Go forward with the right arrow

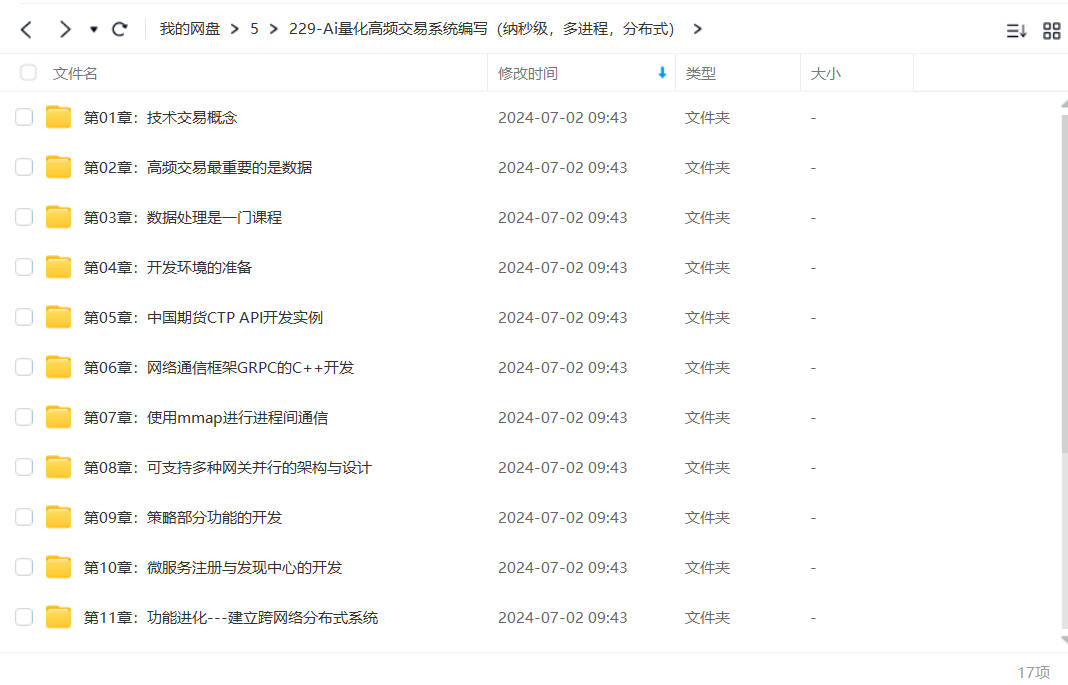point(65,29)
